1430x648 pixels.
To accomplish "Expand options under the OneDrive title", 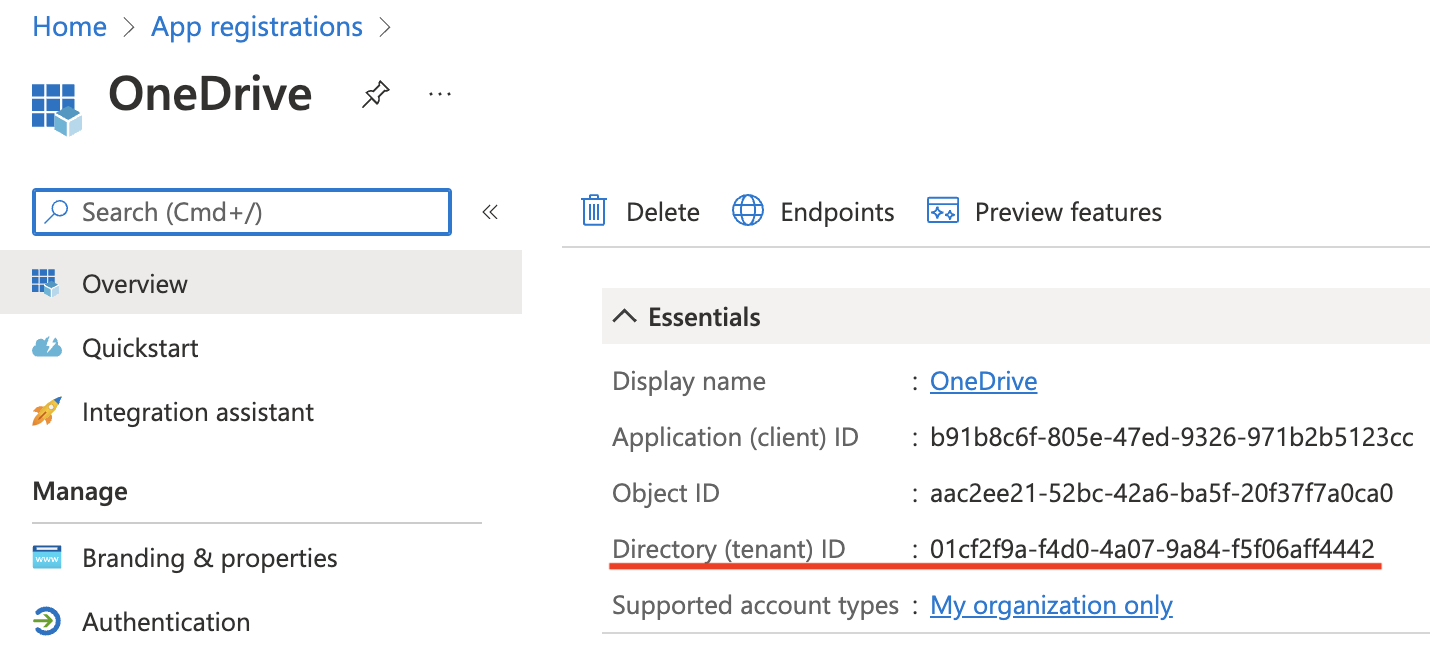I will coord(439,93).
